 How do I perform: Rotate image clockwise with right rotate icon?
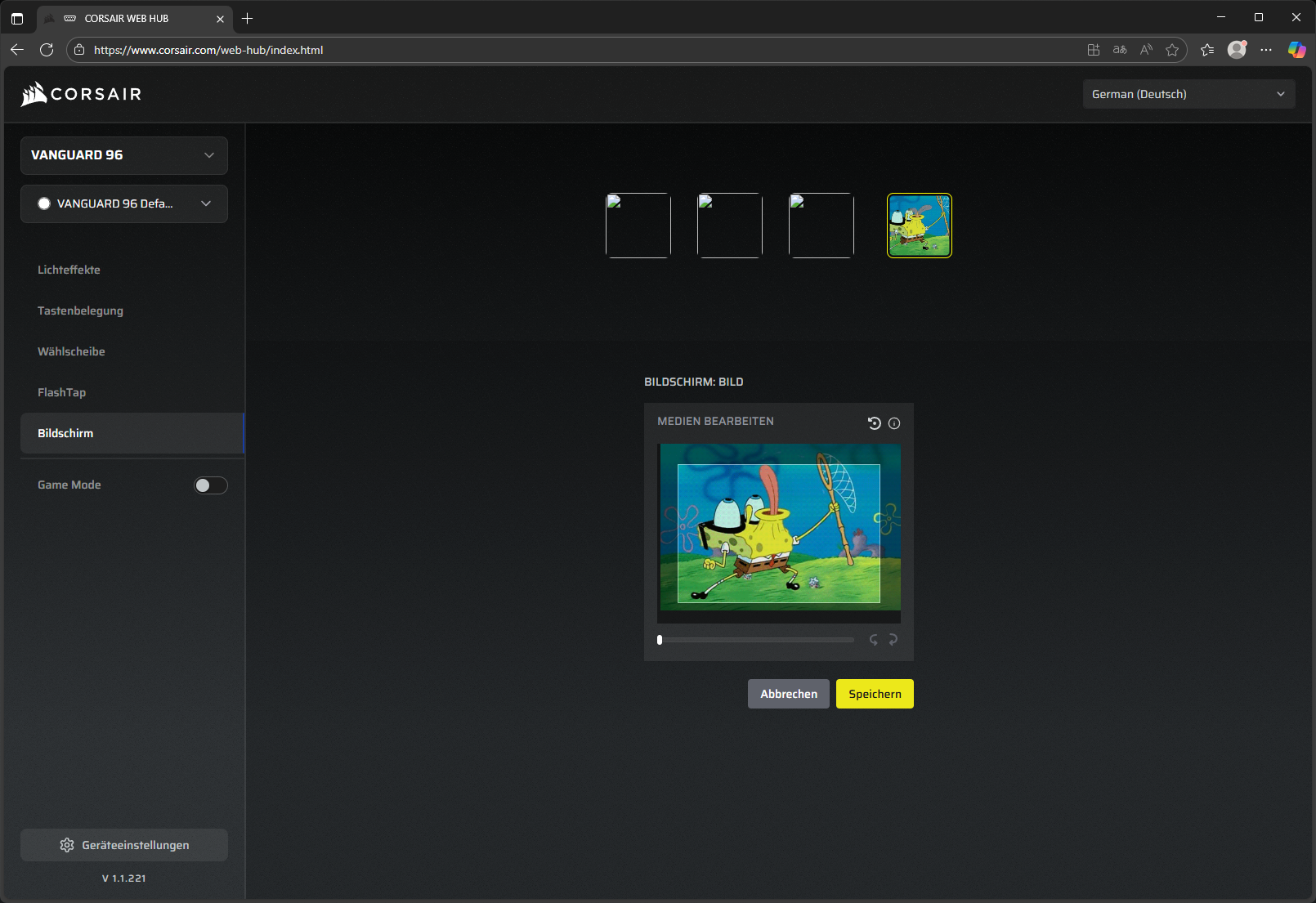coord(893,640)
